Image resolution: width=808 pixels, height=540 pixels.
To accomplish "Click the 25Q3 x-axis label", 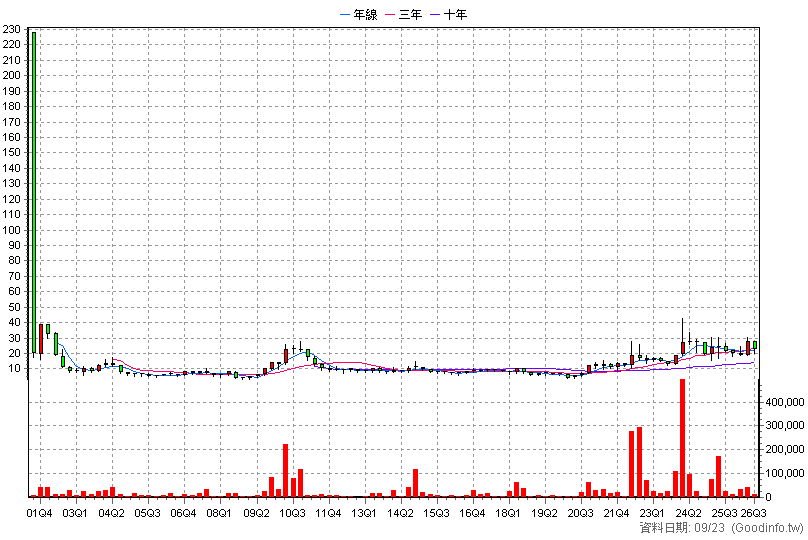I will point(725,513).
